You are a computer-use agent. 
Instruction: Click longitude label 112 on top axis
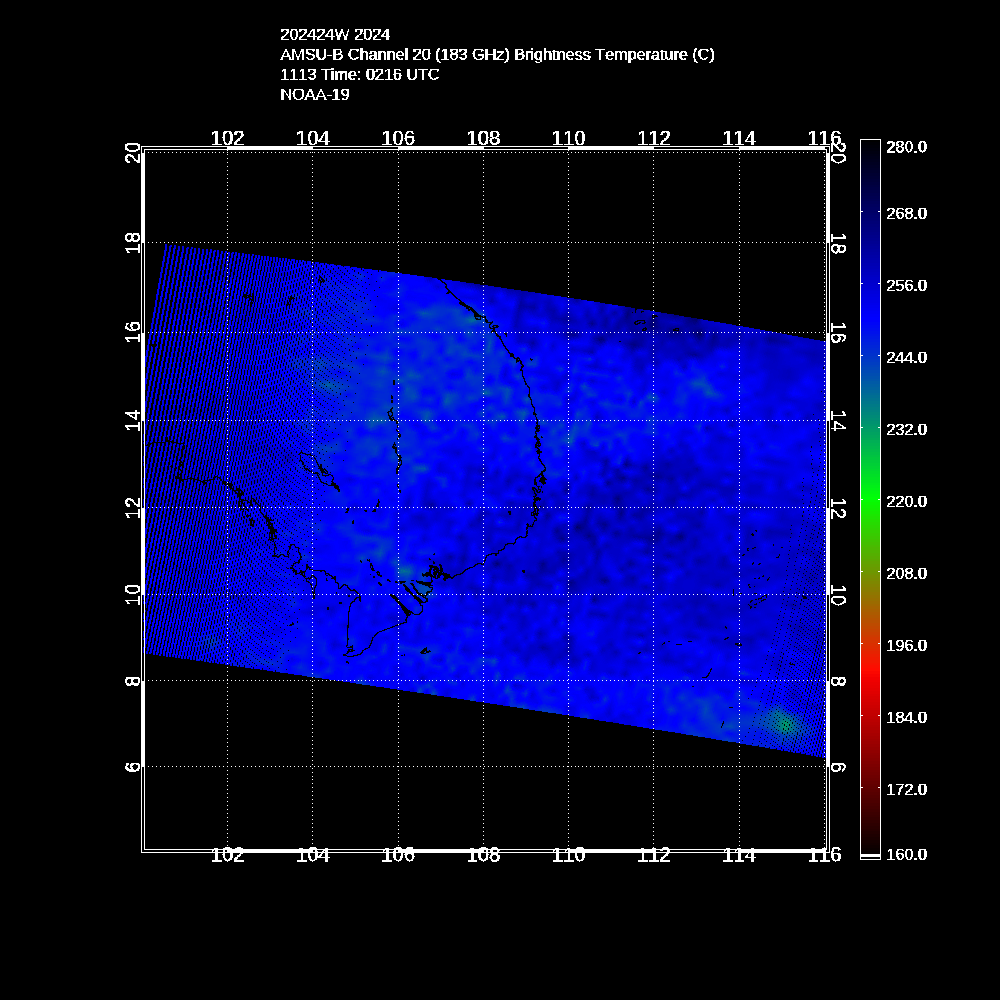tap(654, 138)
